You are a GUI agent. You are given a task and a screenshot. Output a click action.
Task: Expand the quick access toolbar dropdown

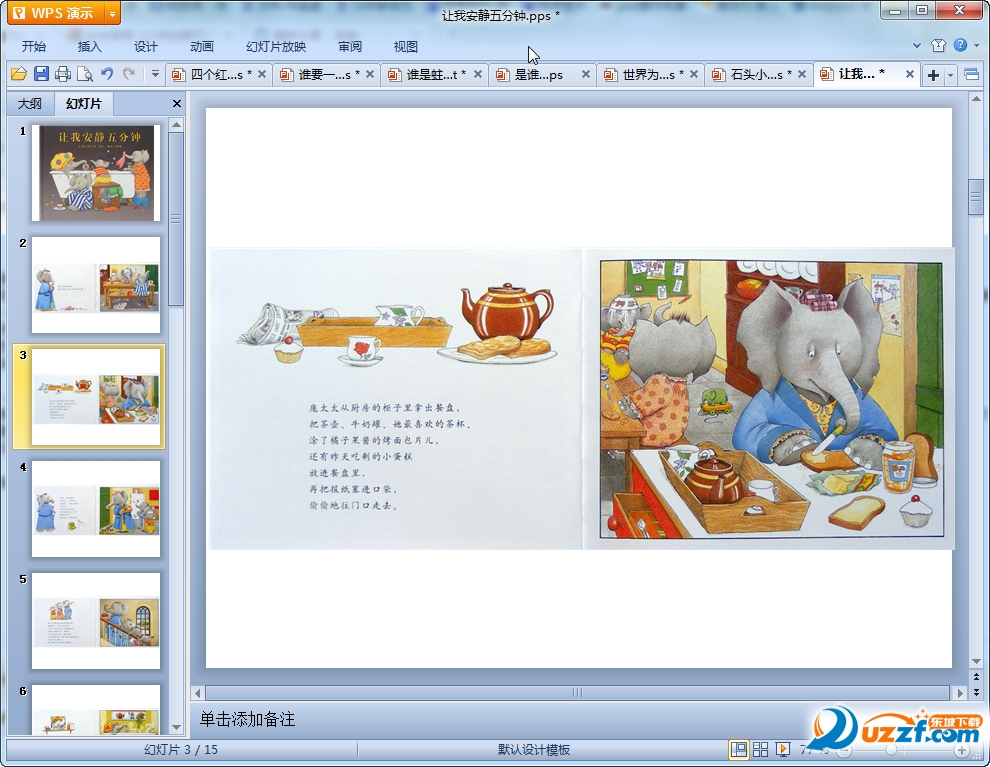155,74
